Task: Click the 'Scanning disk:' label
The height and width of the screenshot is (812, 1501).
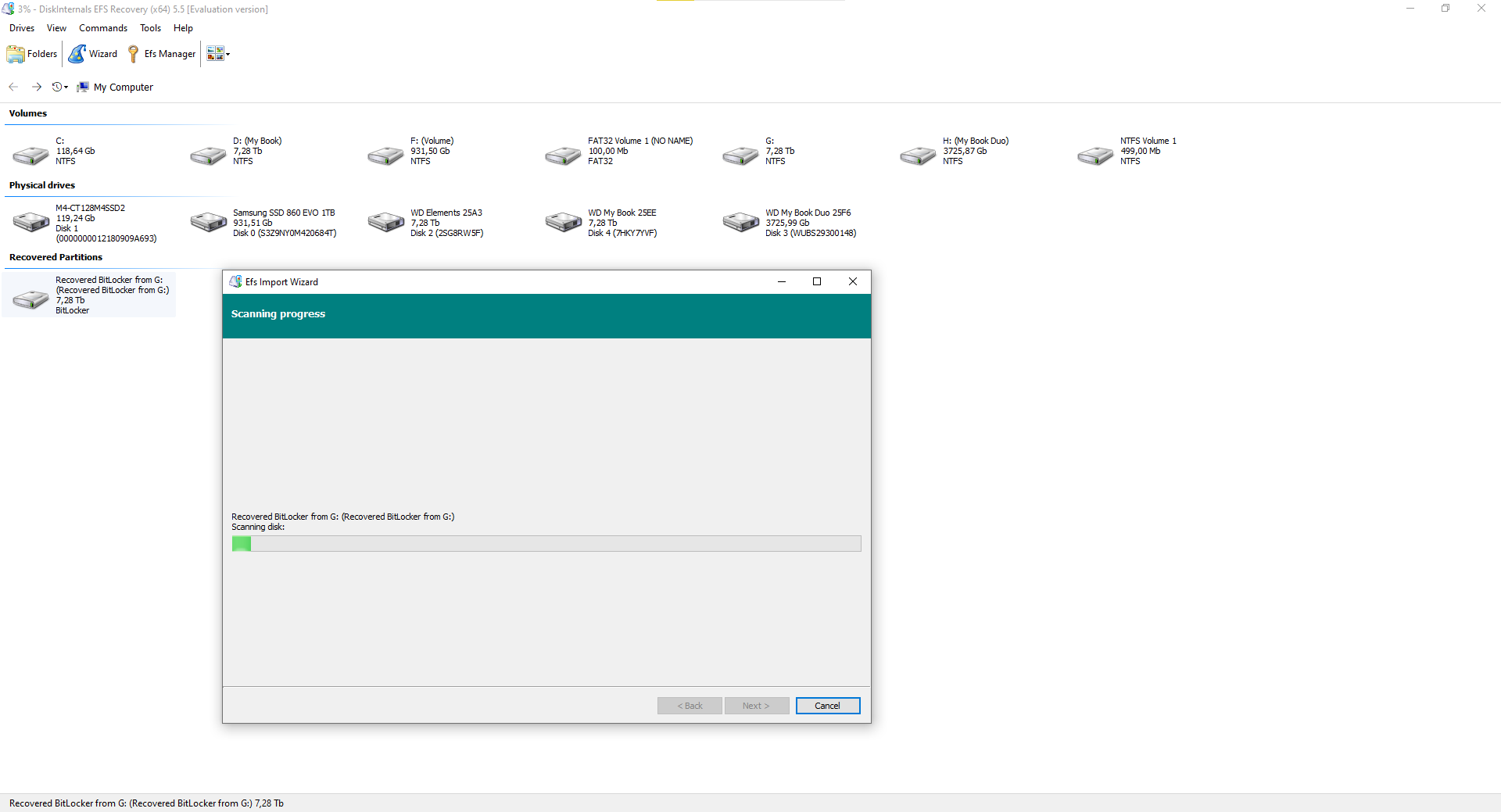Action: click(x=258, y=527)
